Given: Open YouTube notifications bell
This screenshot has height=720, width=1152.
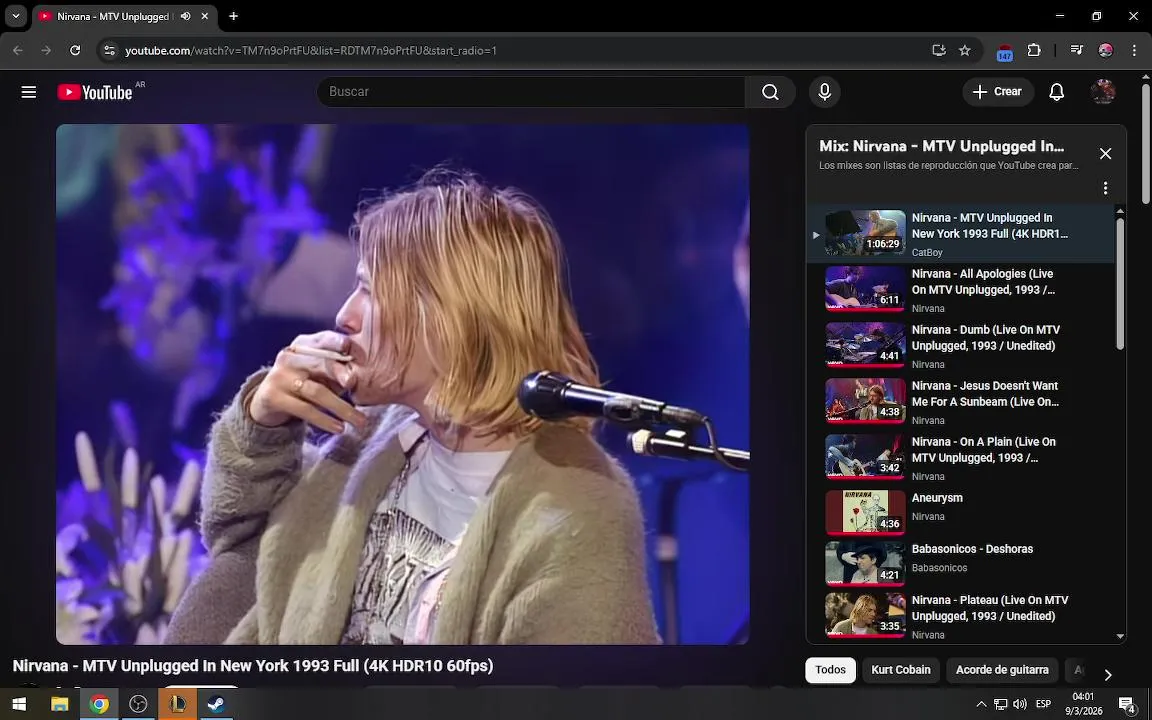Looking at the screenshot, I should click(x=1056, y=92).
